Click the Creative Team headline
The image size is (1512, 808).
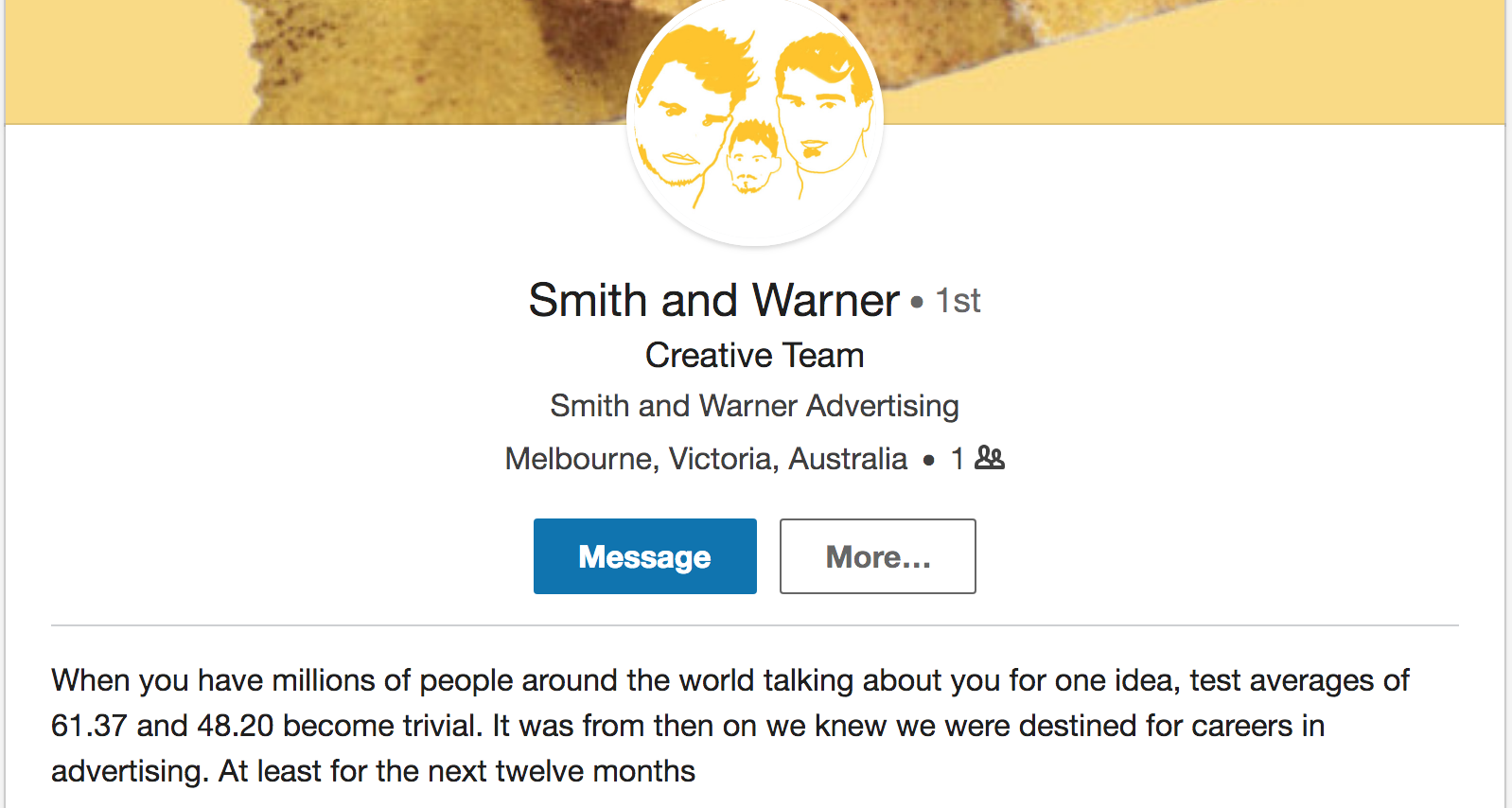click(x=754, y=356)
